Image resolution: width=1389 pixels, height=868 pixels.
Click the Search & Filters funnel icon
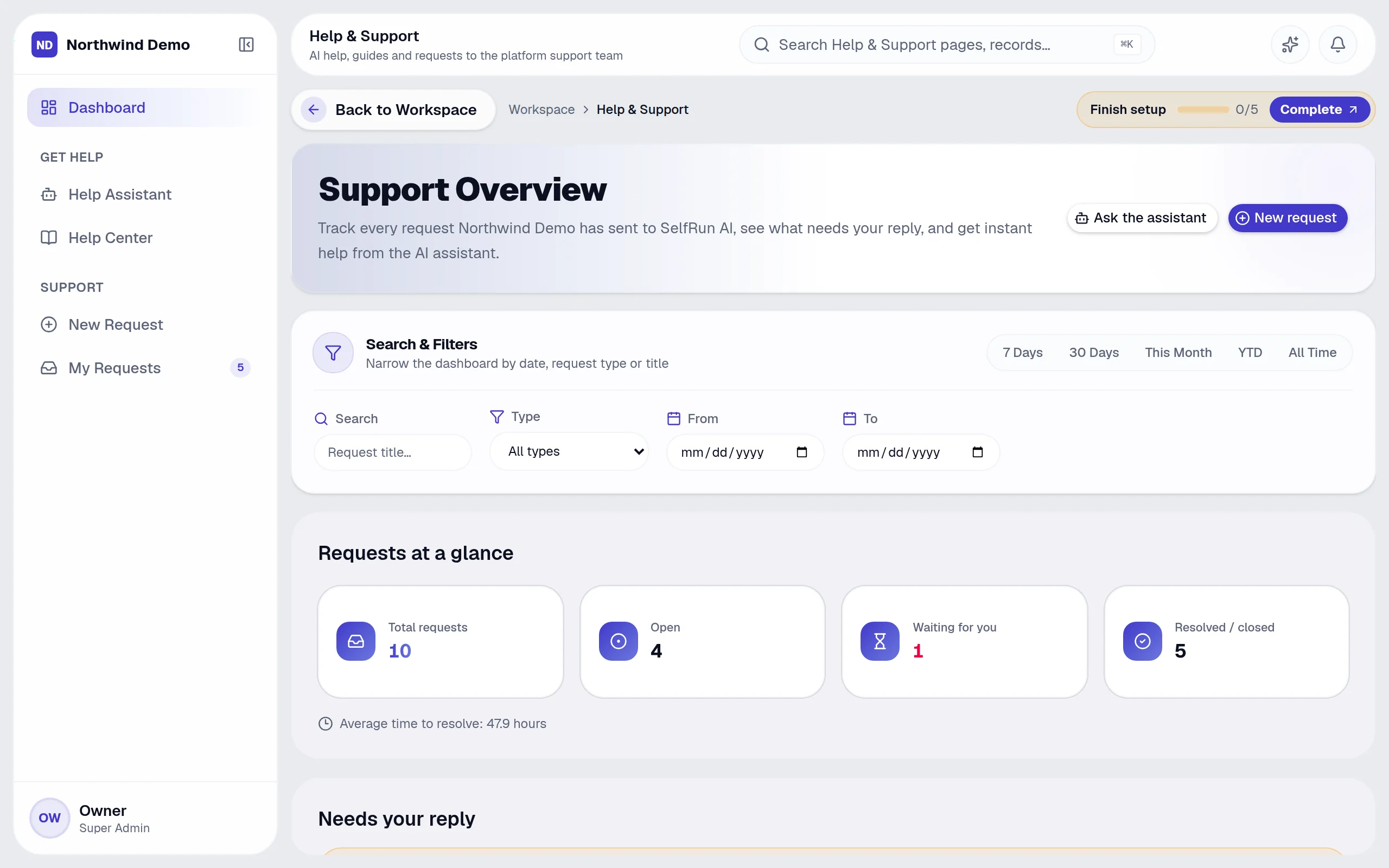pos(333,353)
